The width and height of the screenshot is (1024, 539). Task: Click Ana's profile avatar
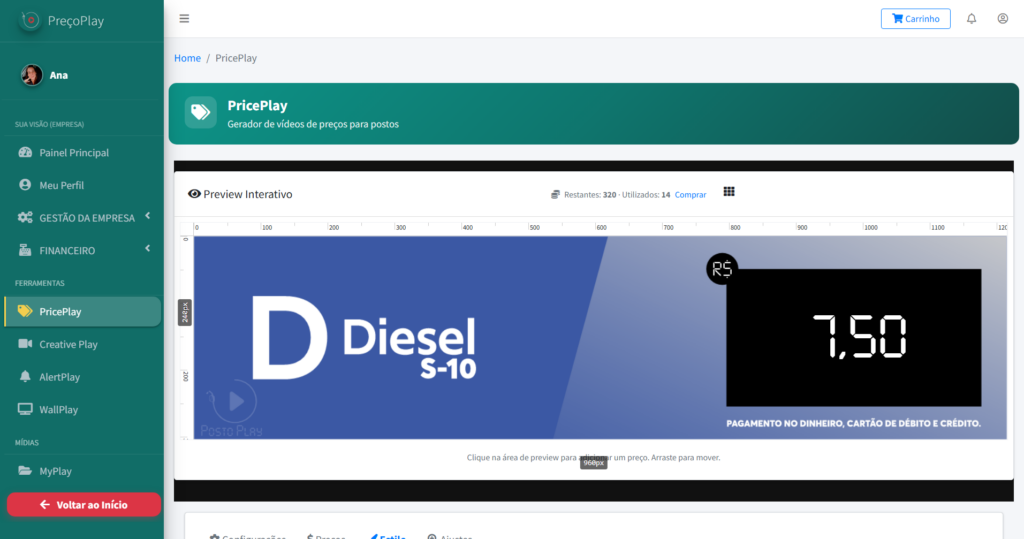pos(32,75)
